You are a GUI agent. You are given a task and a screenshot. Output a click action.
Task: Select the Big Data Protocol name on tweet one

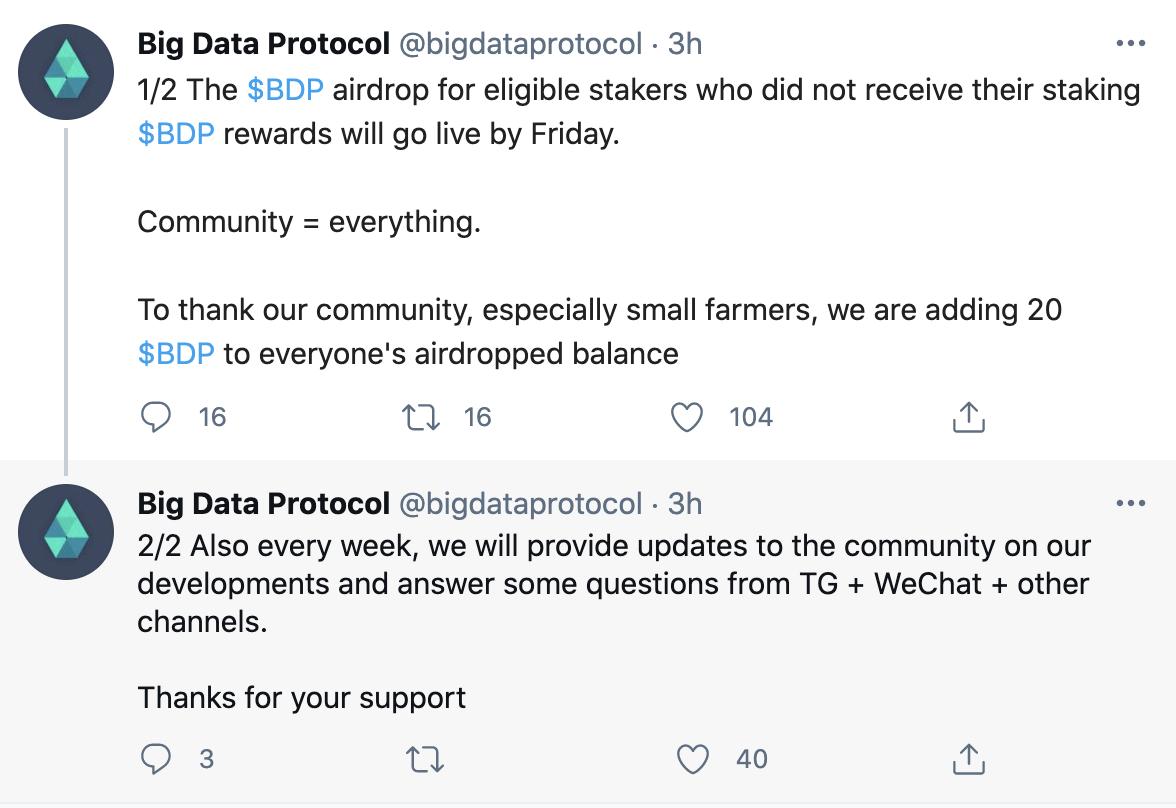[x=264, y=43]
